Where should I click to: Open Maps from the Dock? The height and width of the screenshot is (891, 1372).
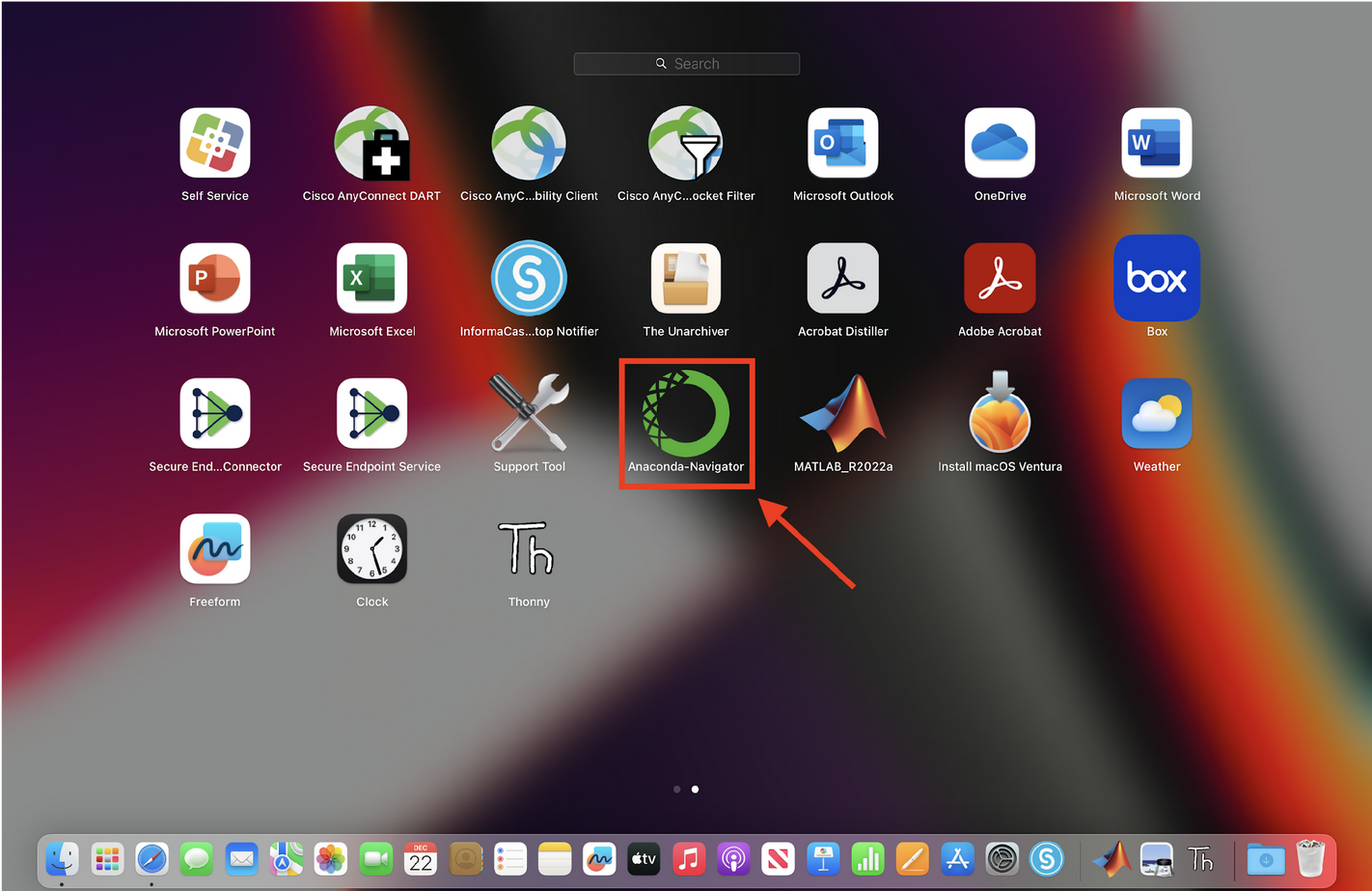tap(286, 858)
